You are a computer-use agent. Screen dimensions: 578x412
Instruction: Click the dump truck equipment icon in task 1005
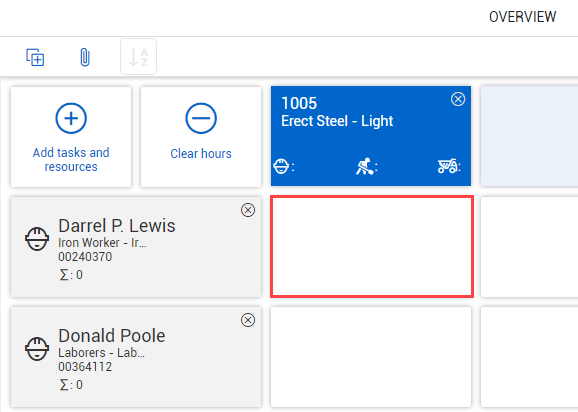click(447, 166)
